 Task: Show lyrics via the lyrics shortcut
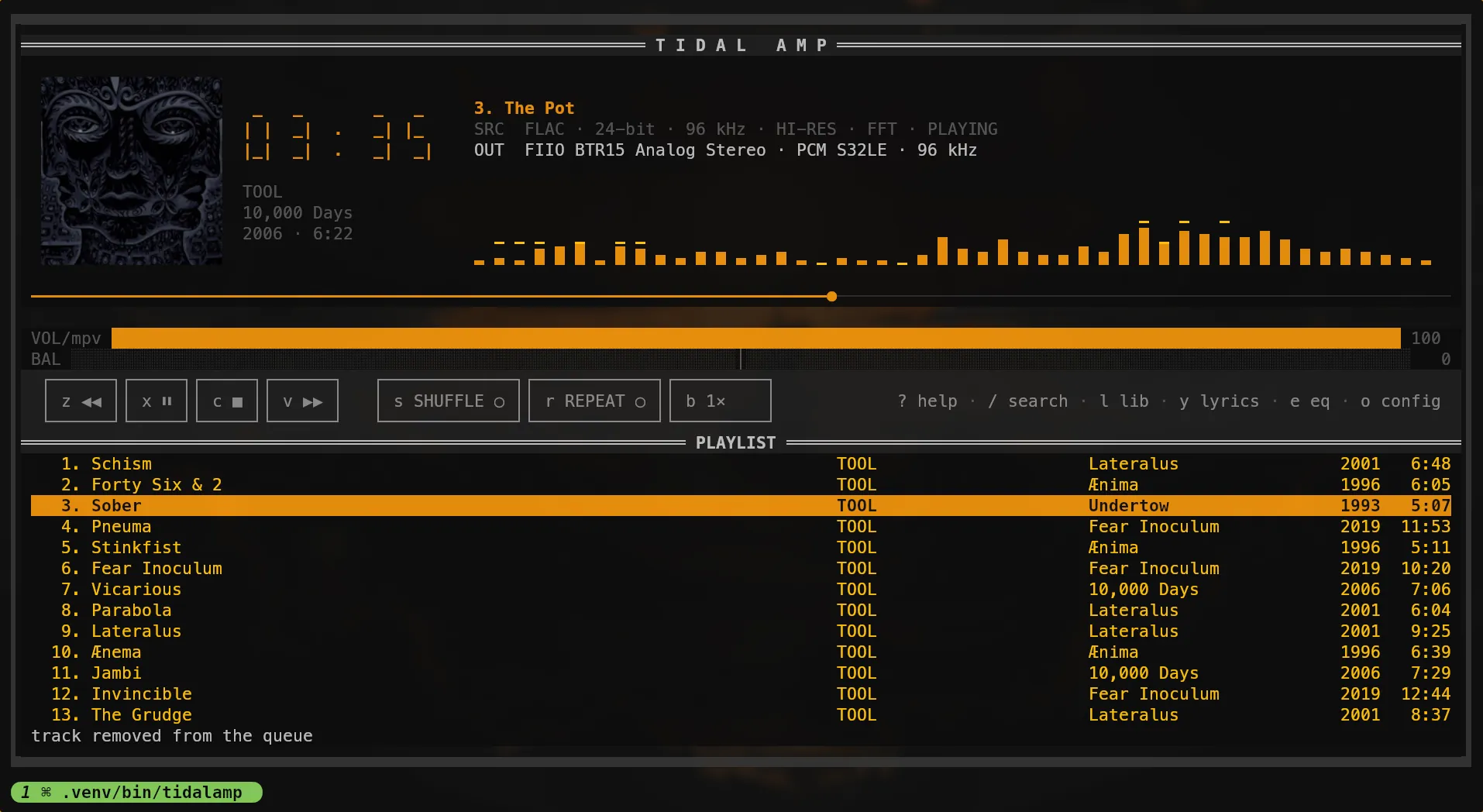(1219, 401)
